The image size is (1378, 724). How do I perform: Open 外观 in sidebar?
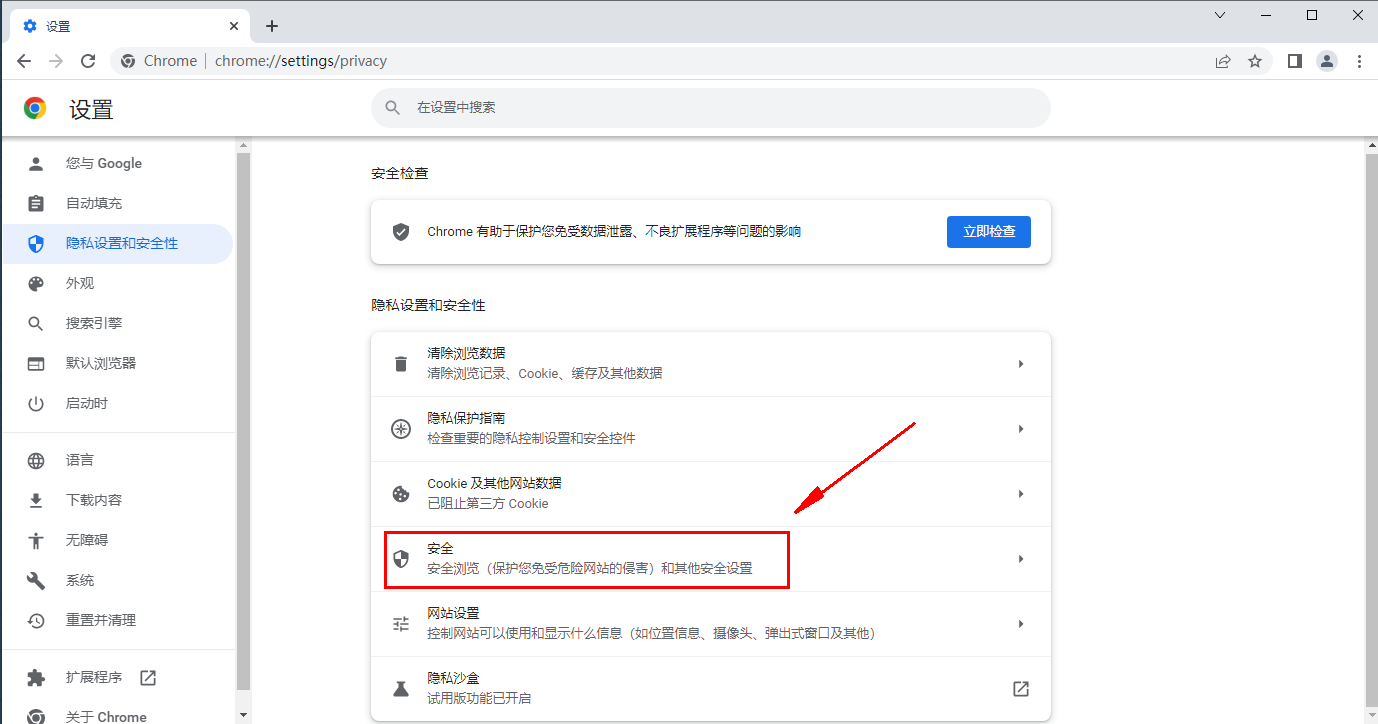[x=117, y=283]
